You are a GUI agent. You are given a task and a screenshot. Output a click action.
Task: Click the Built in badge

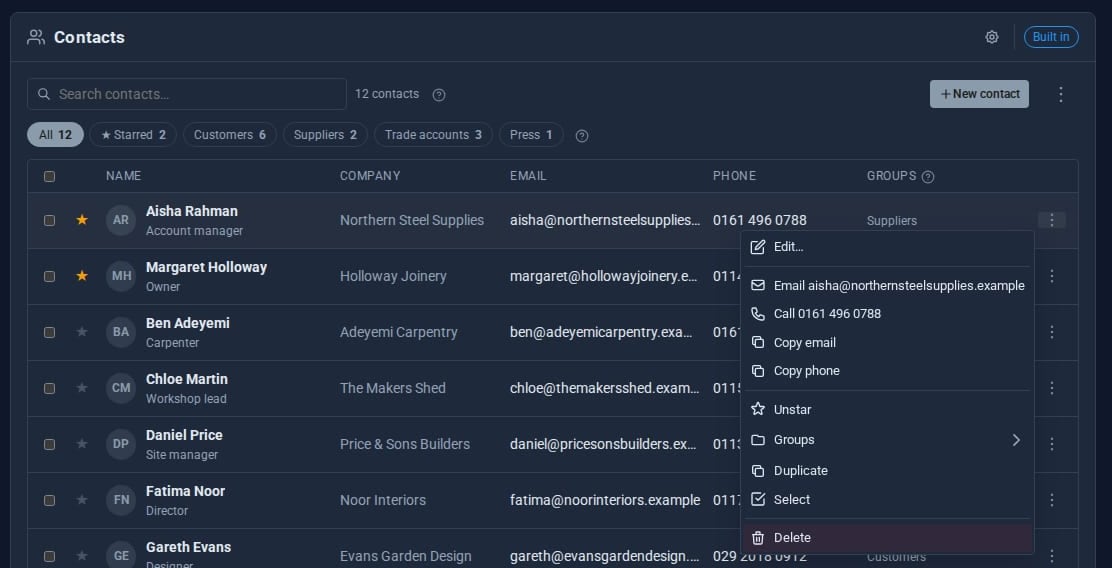point(1051,37)
